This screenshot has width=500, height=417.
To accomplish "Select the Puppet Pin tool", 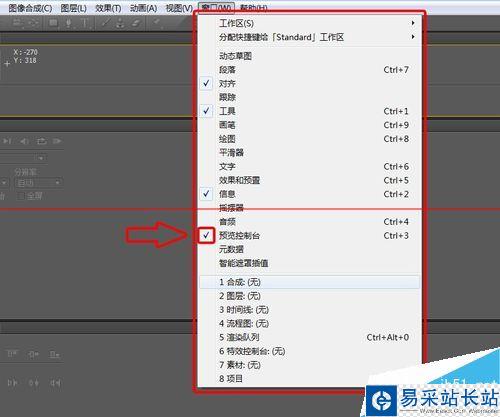I will [x=156, y=22].
